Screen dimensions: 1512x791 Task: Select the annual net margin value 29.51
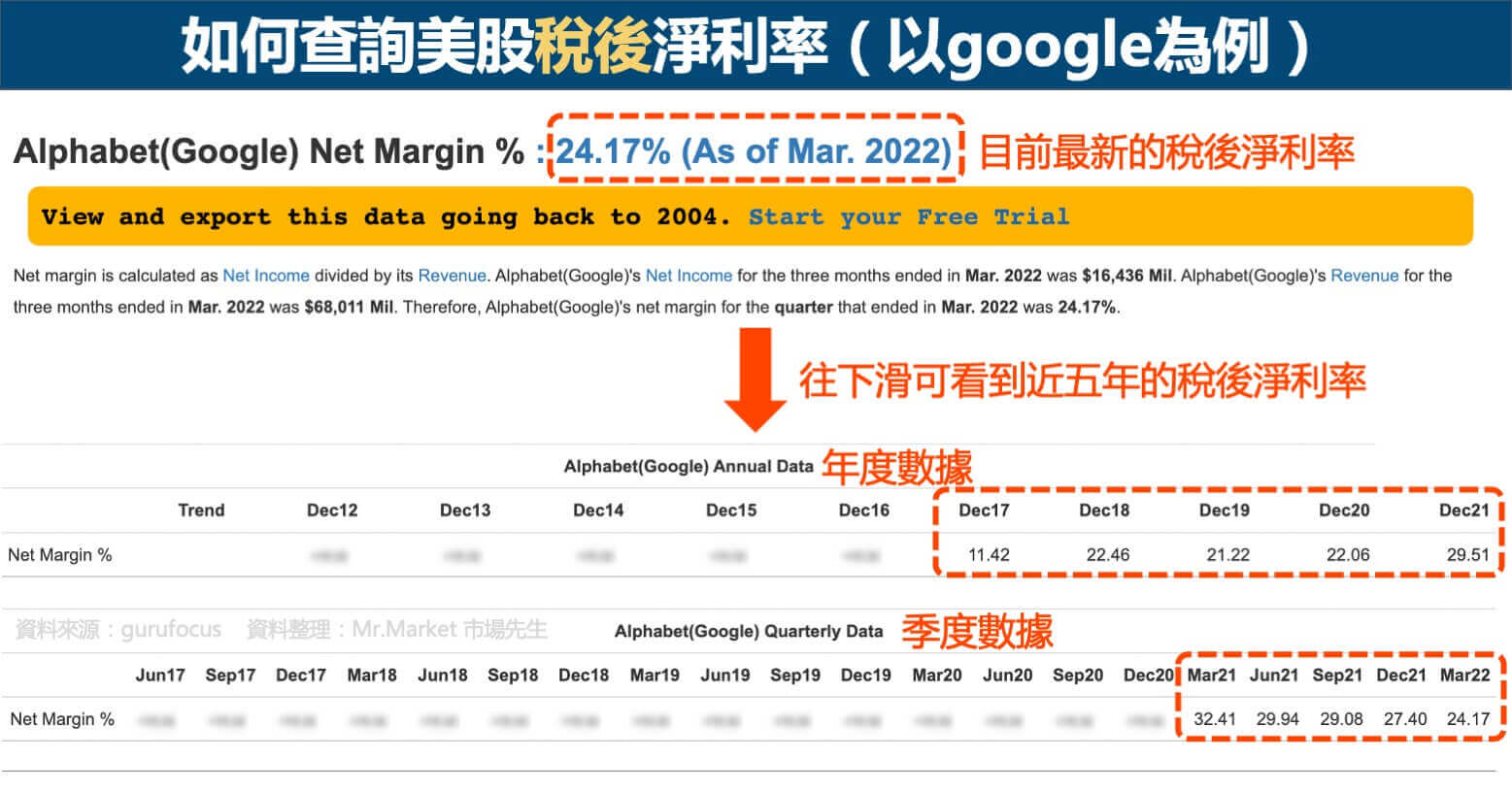pyautogui.click(x=1468, y=555)
